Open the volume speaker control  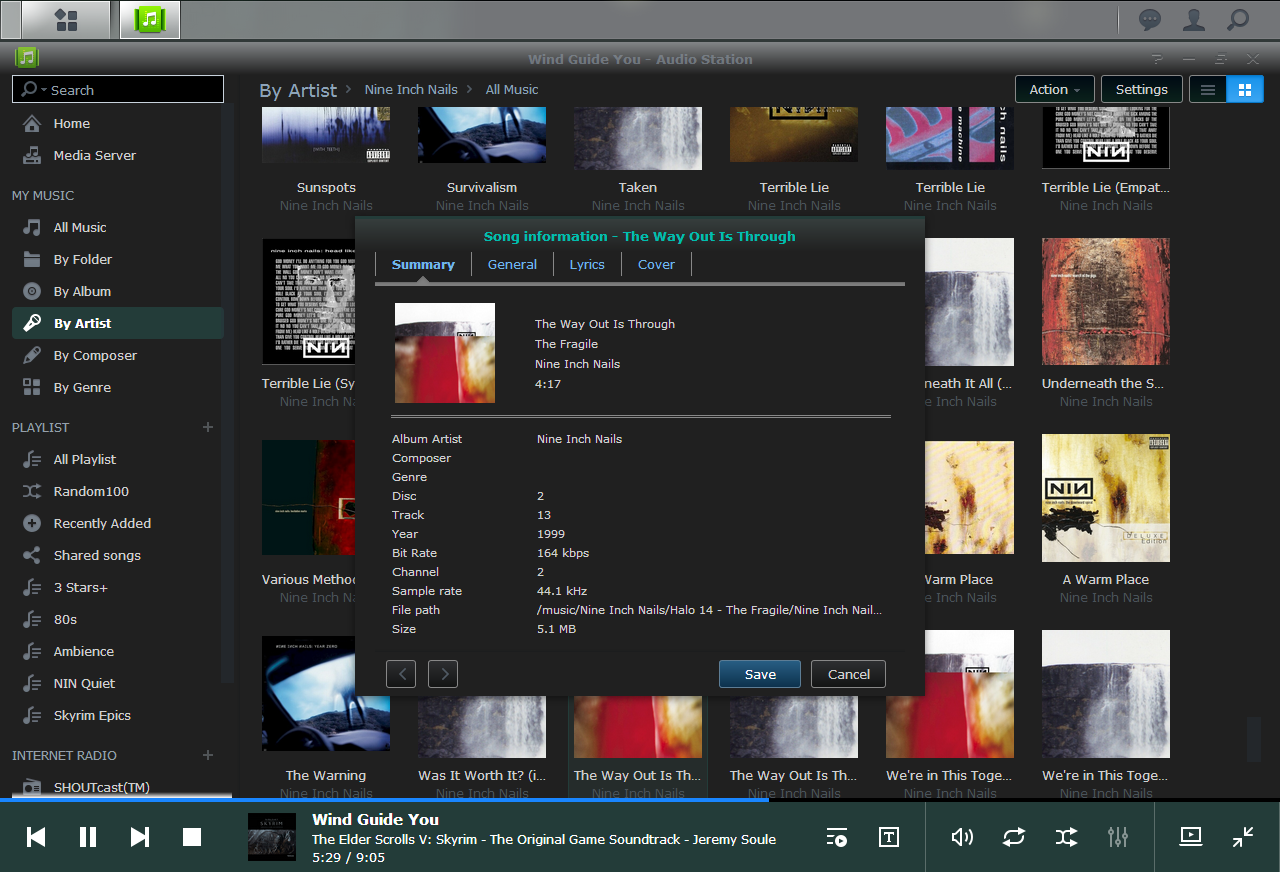pyautogui.click(x=962, y=837)
